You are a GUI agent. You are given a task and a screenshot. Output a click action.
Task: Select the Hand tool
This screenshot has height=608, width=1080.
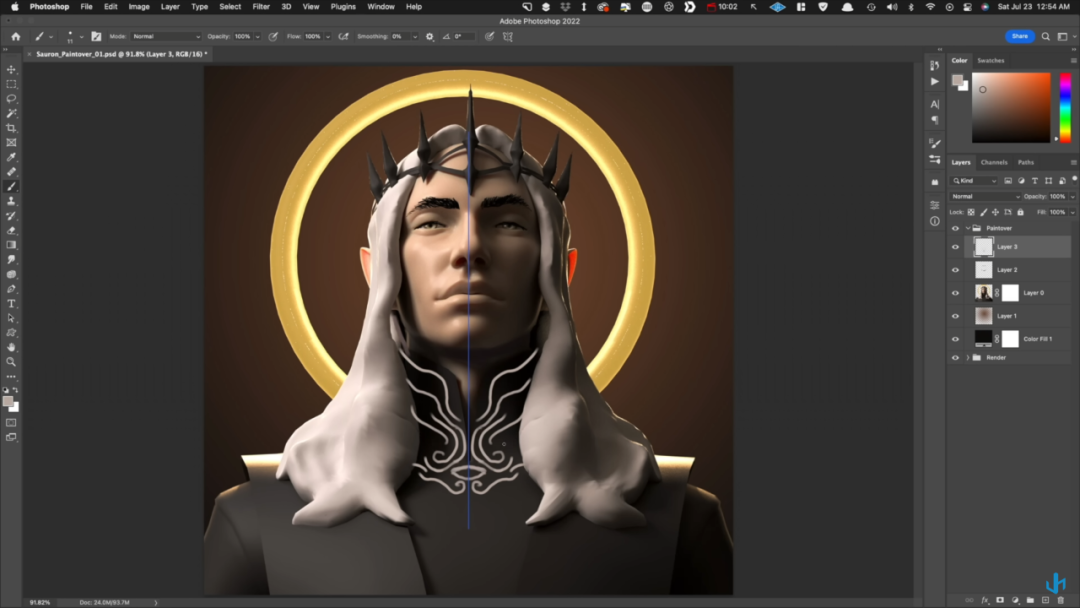(11, 348)
